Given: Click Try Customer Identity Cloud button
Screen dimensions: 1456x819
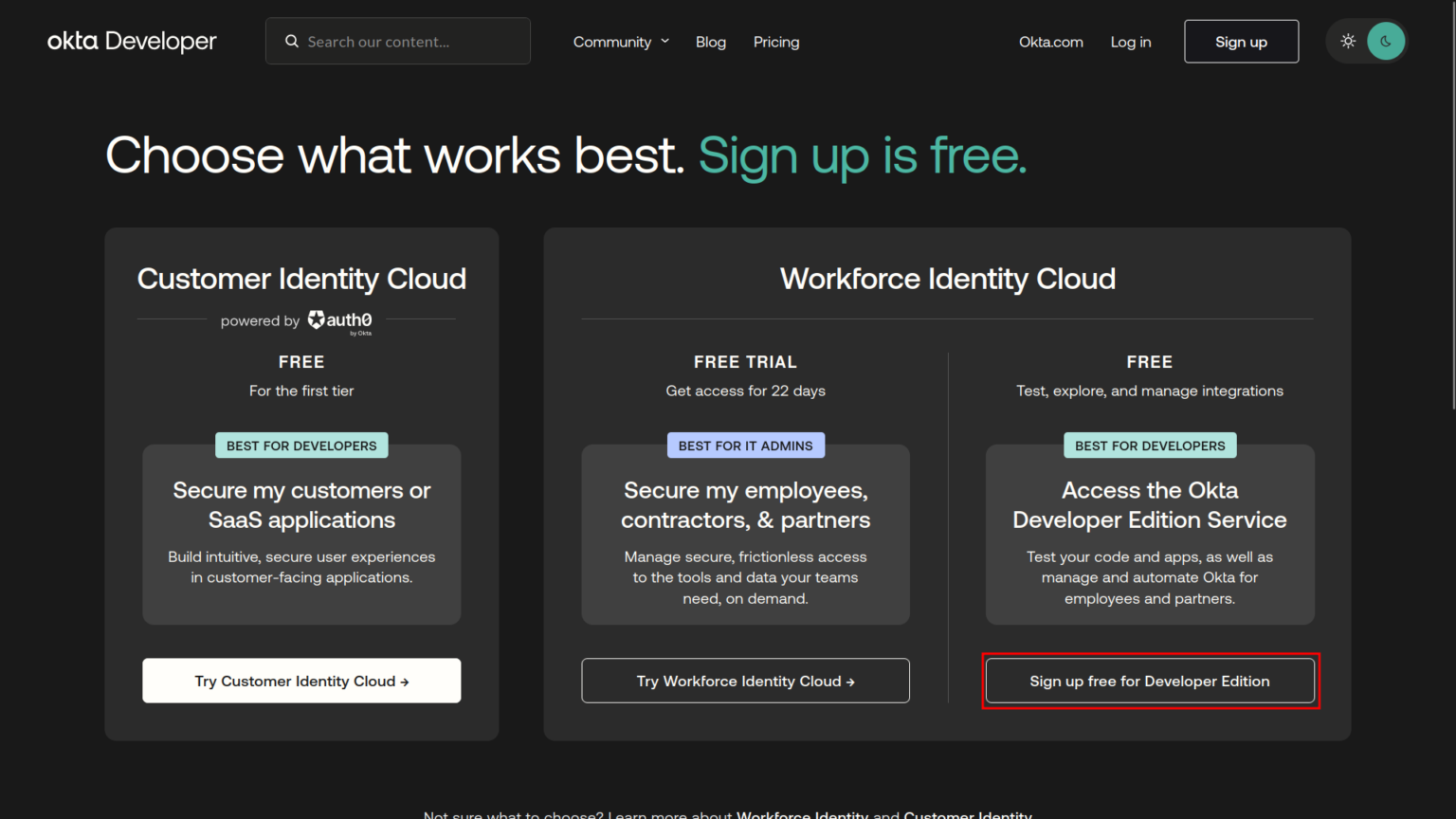Looking at the screenshot, I should [x=301, y=681].
